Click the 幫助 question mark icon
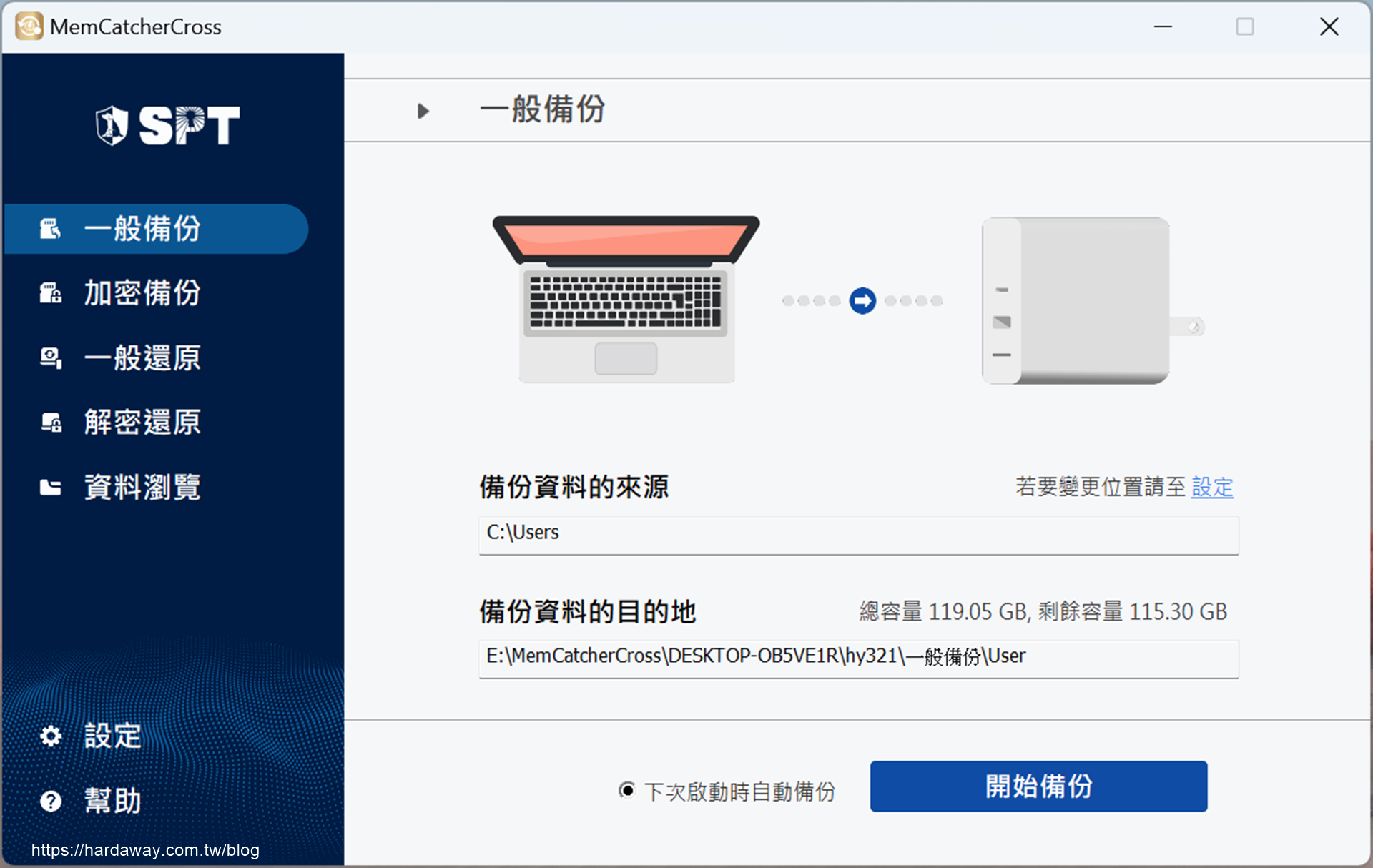 (x=50, y=801)
